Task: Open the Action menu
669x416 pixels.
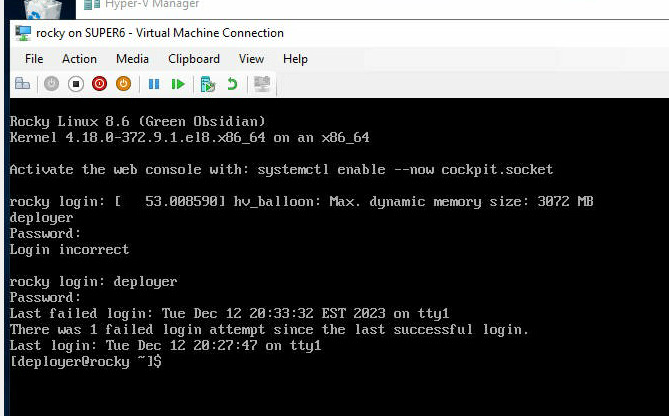Action: [x=80, y=59]
